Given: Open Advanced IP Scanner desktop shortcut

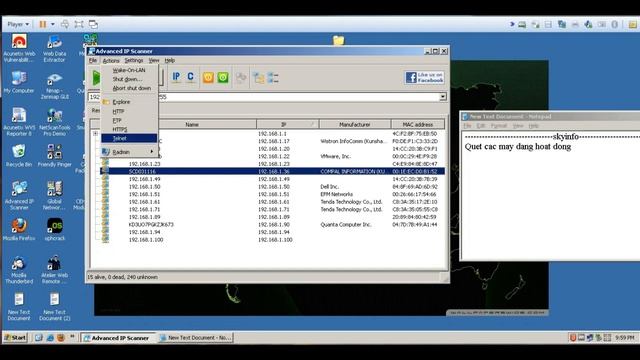Looking at the screenshot, I should coord(19,196).
